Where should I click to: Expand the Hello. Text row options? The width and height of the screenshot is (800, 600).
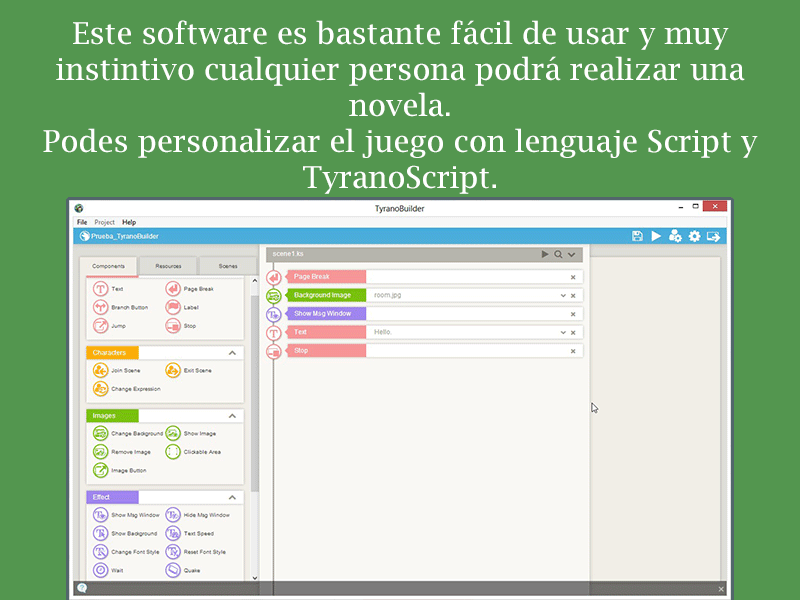click(x=563, y=332)
